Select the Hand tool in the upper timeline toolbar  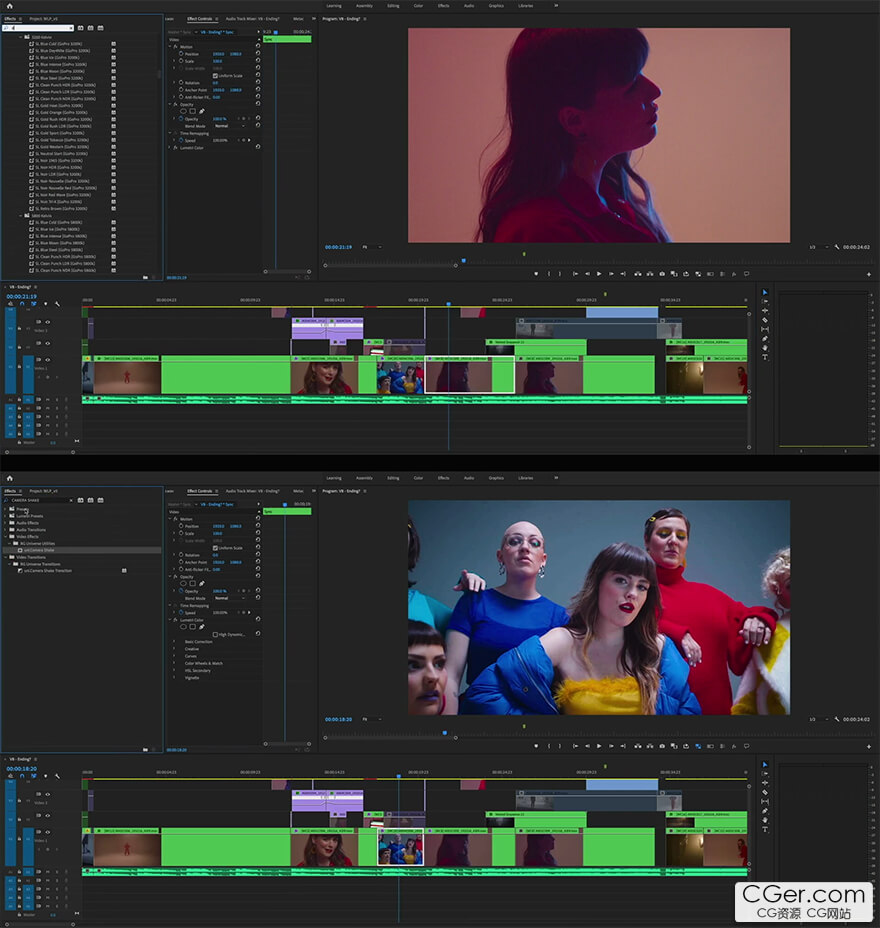click(x=765, y=348)
